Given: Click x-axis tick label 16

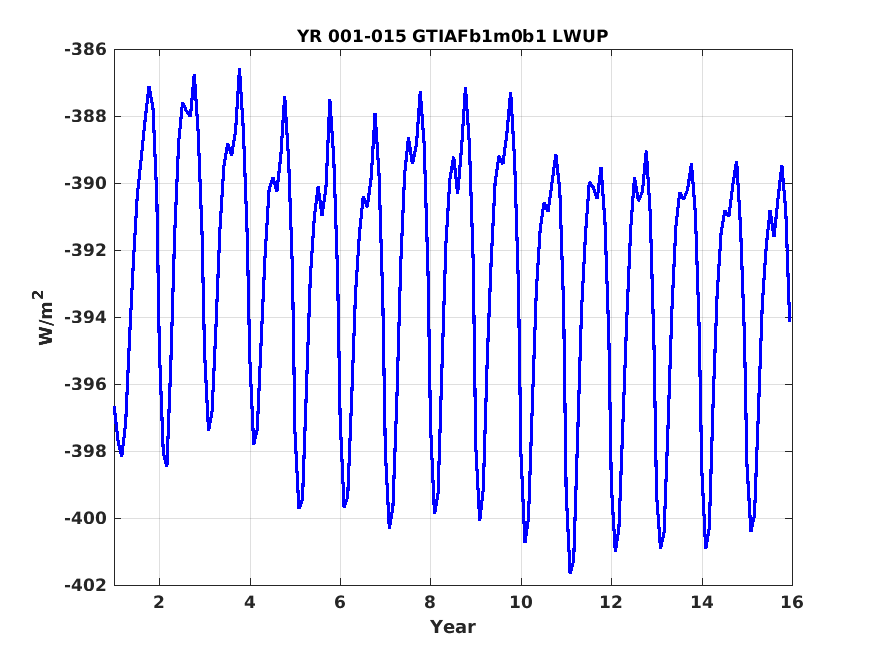Looking at the screenshot, I should (792, 602).
